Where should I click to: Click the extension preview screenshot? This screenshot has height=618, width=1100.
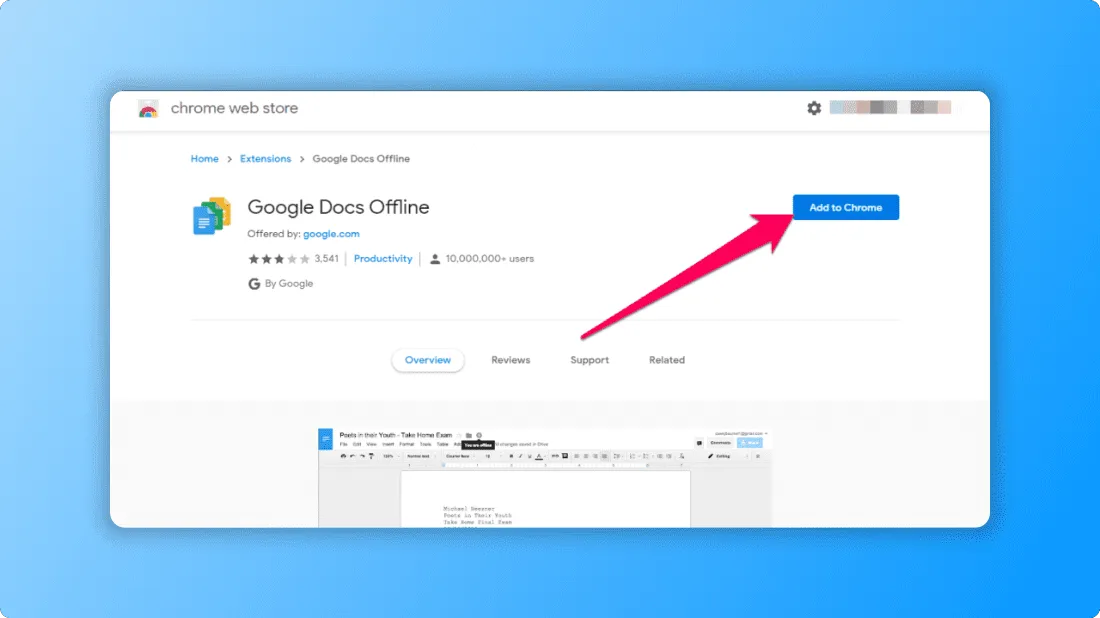point(544,478)
